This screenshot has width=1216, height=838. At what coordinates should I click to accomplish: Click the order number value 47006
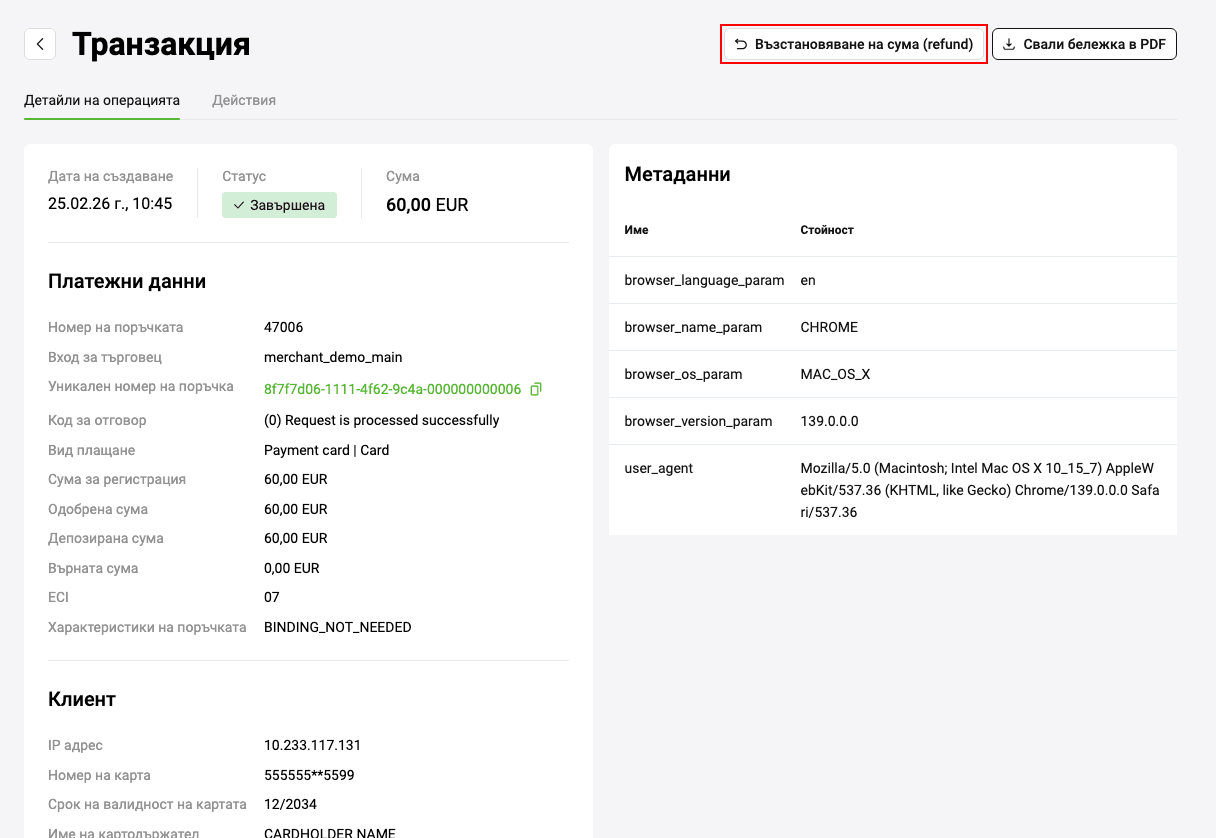283,327
